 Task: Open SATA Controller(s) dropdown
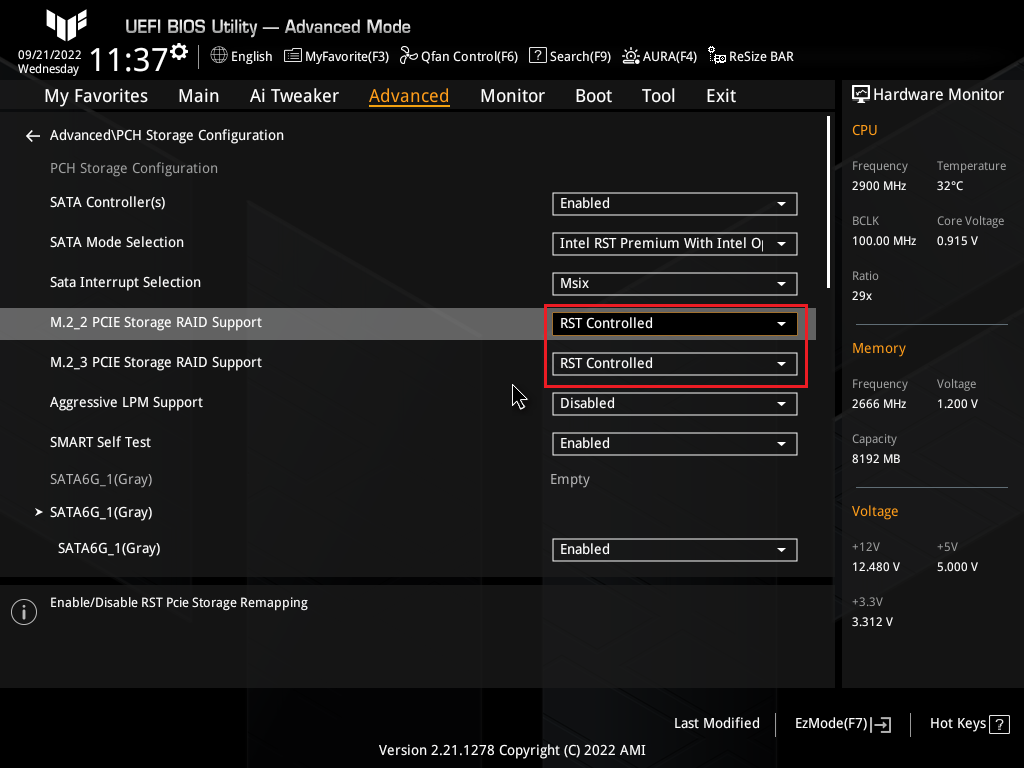coord(674,204)
